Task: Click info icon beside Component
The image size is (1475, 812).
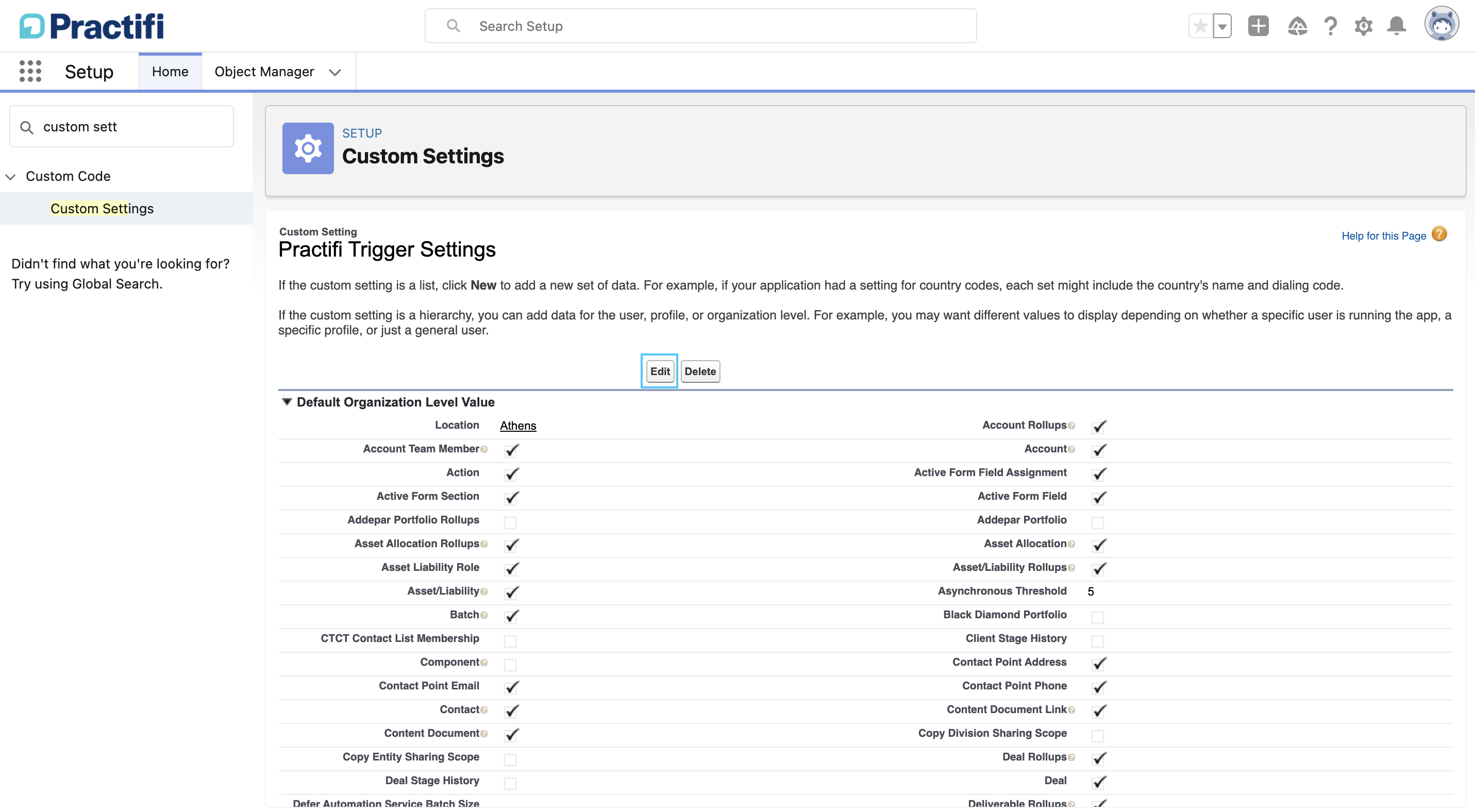Action: [484, 663]
